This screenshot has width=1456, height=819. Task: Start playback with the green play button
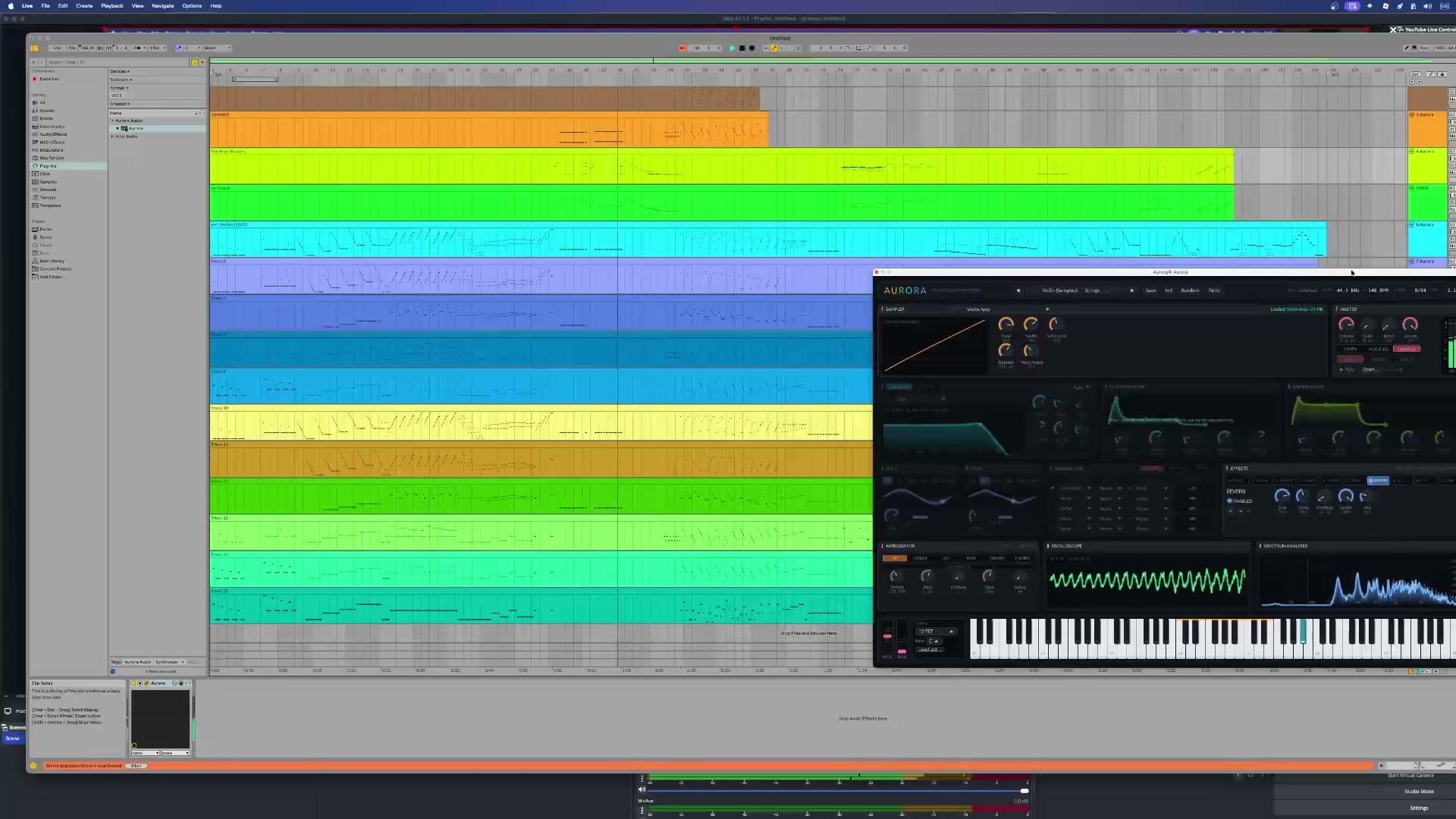click(732, 48)
